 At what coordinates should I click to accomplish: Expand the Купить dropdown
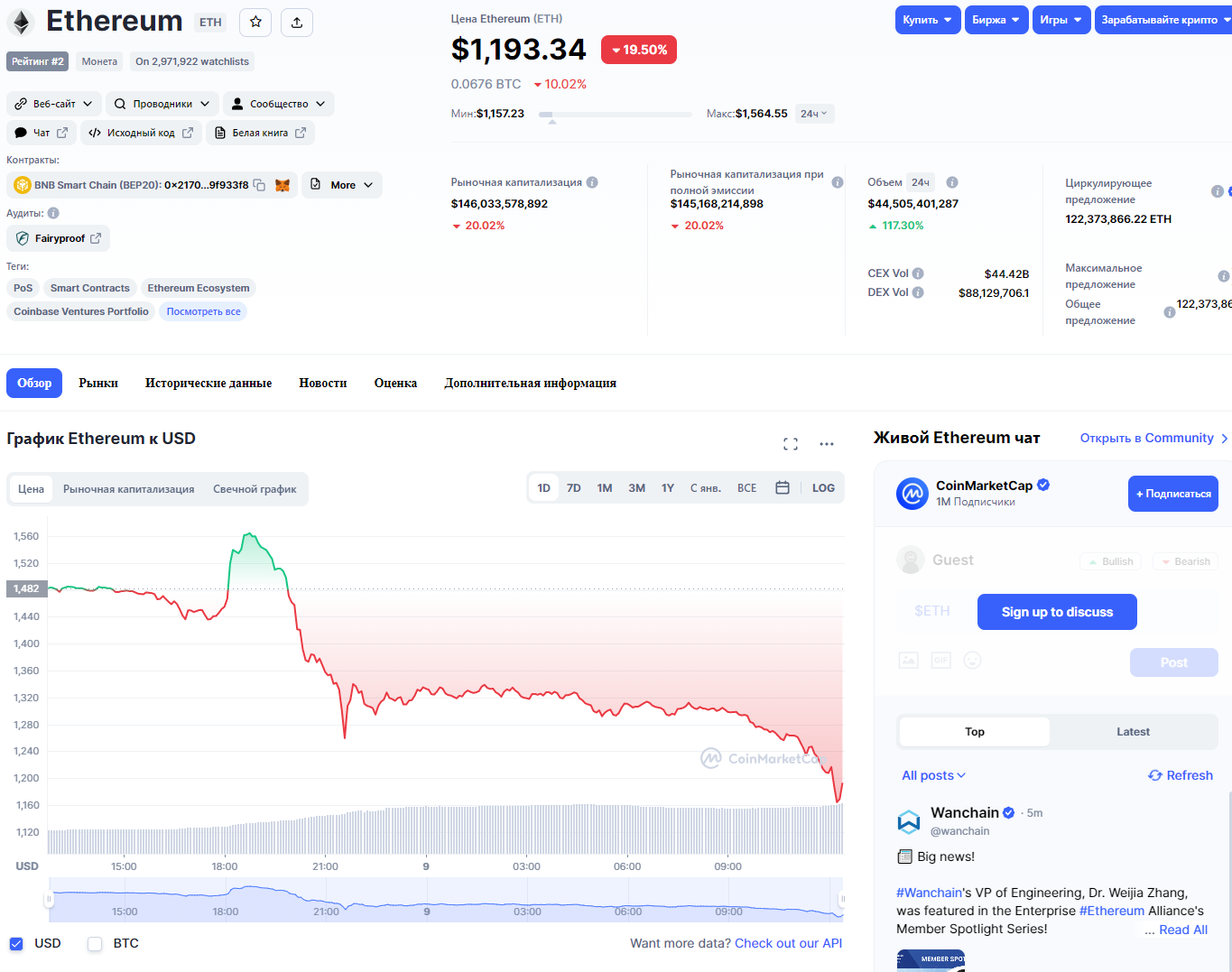(x=928, y=20)
